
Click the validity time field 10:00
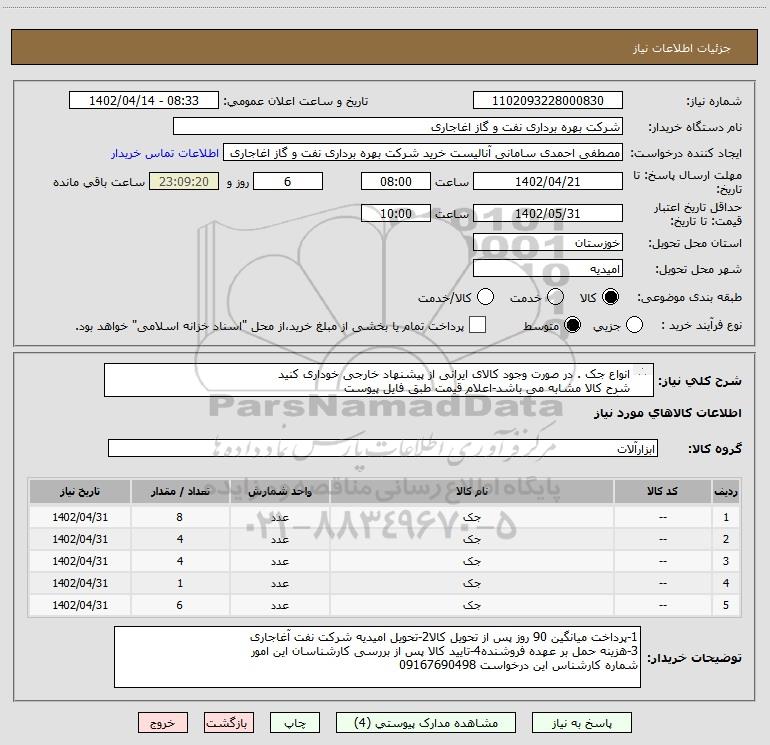point(396,213)
